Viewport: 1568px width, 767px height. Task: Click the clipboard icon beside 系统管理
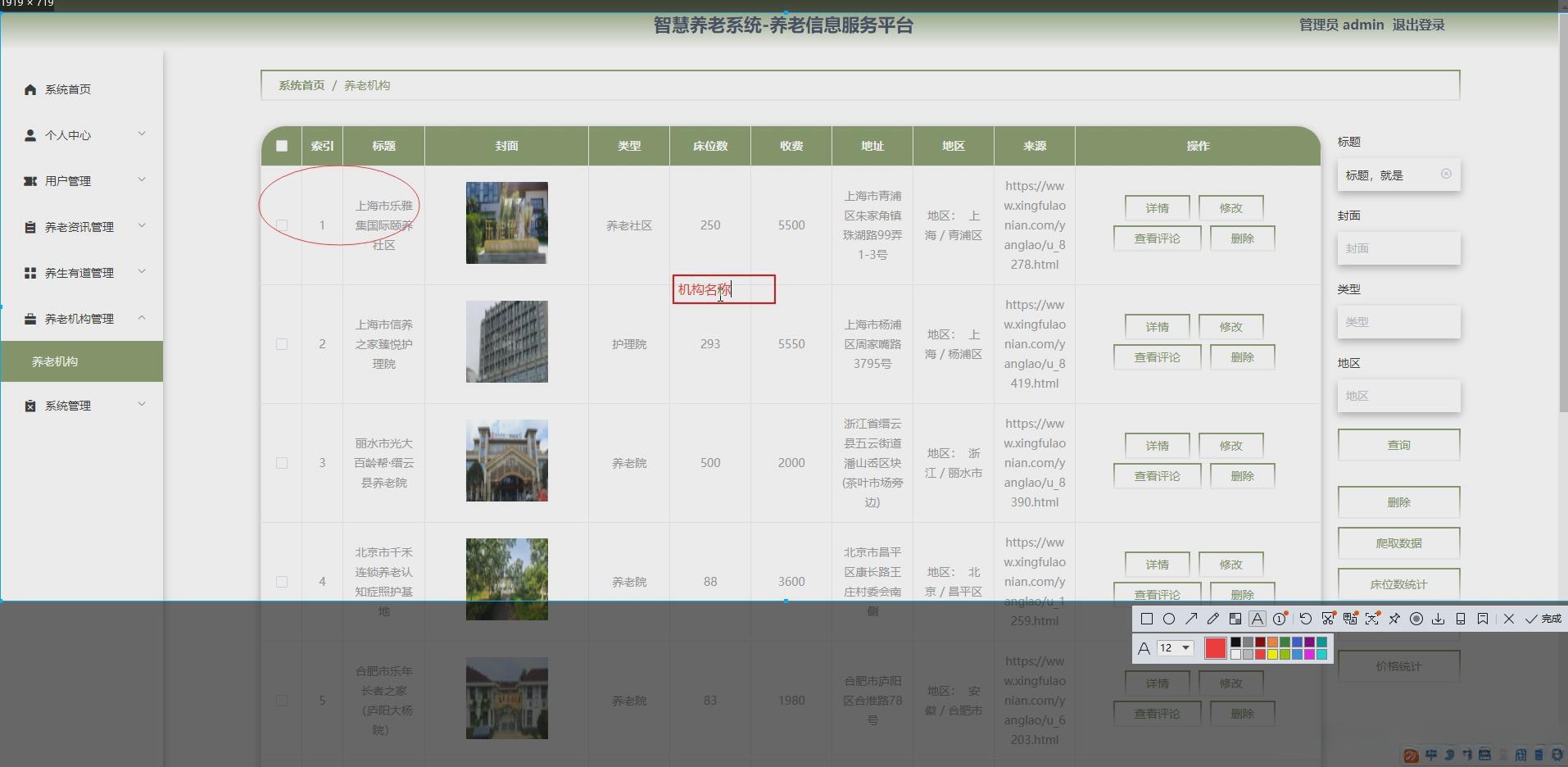point(30,406)
